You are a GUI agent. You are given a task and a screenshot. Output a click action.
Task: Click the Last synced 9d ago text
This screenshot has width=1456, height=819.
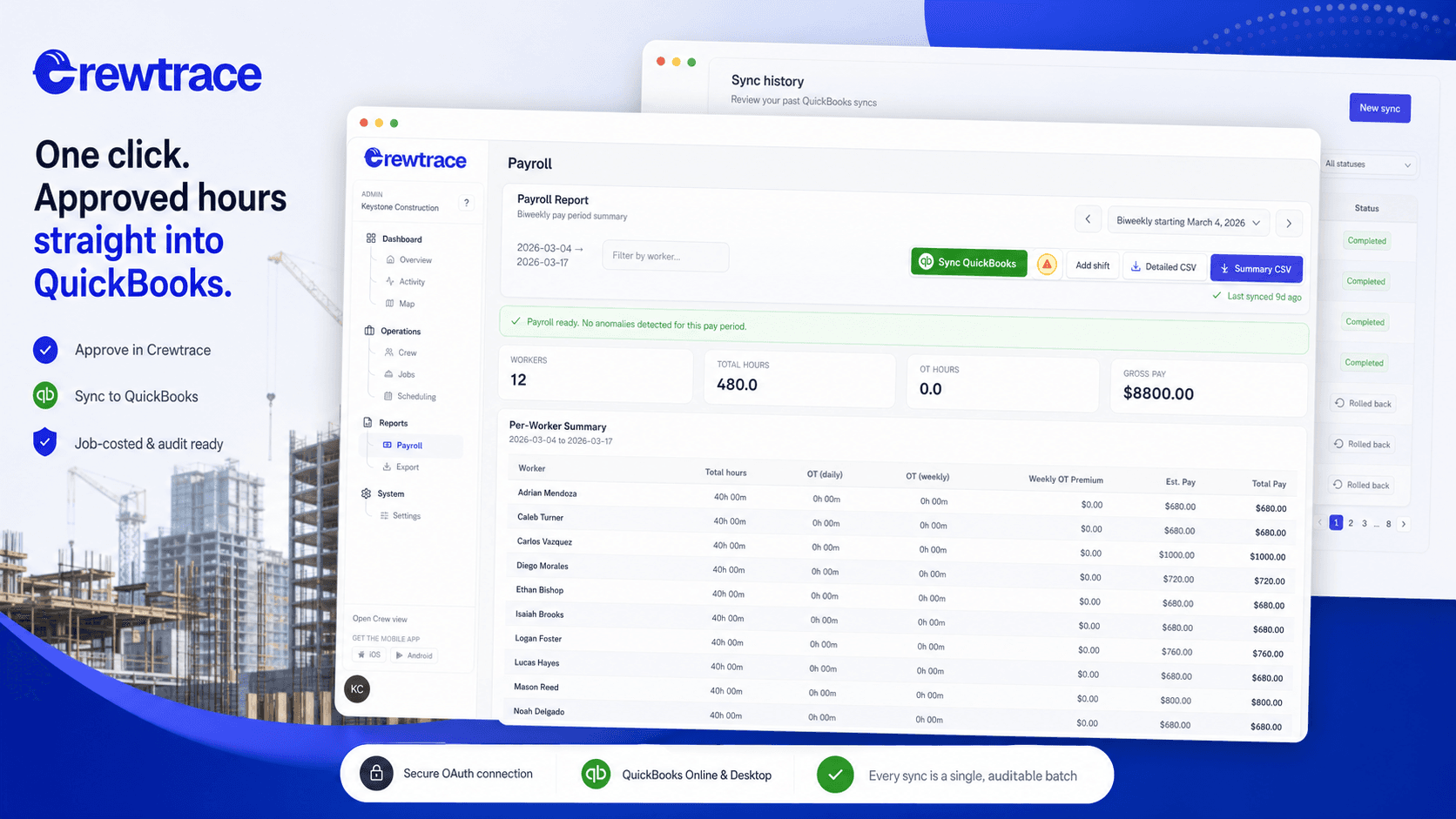(1264, 297)
